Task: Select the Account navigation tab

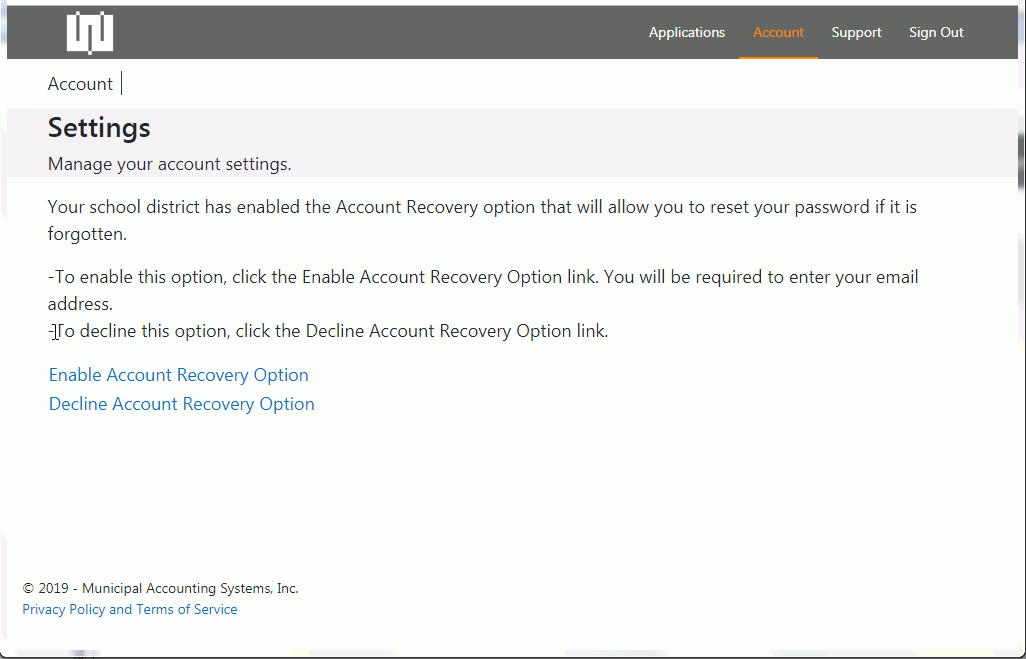Action: (778, 33)
